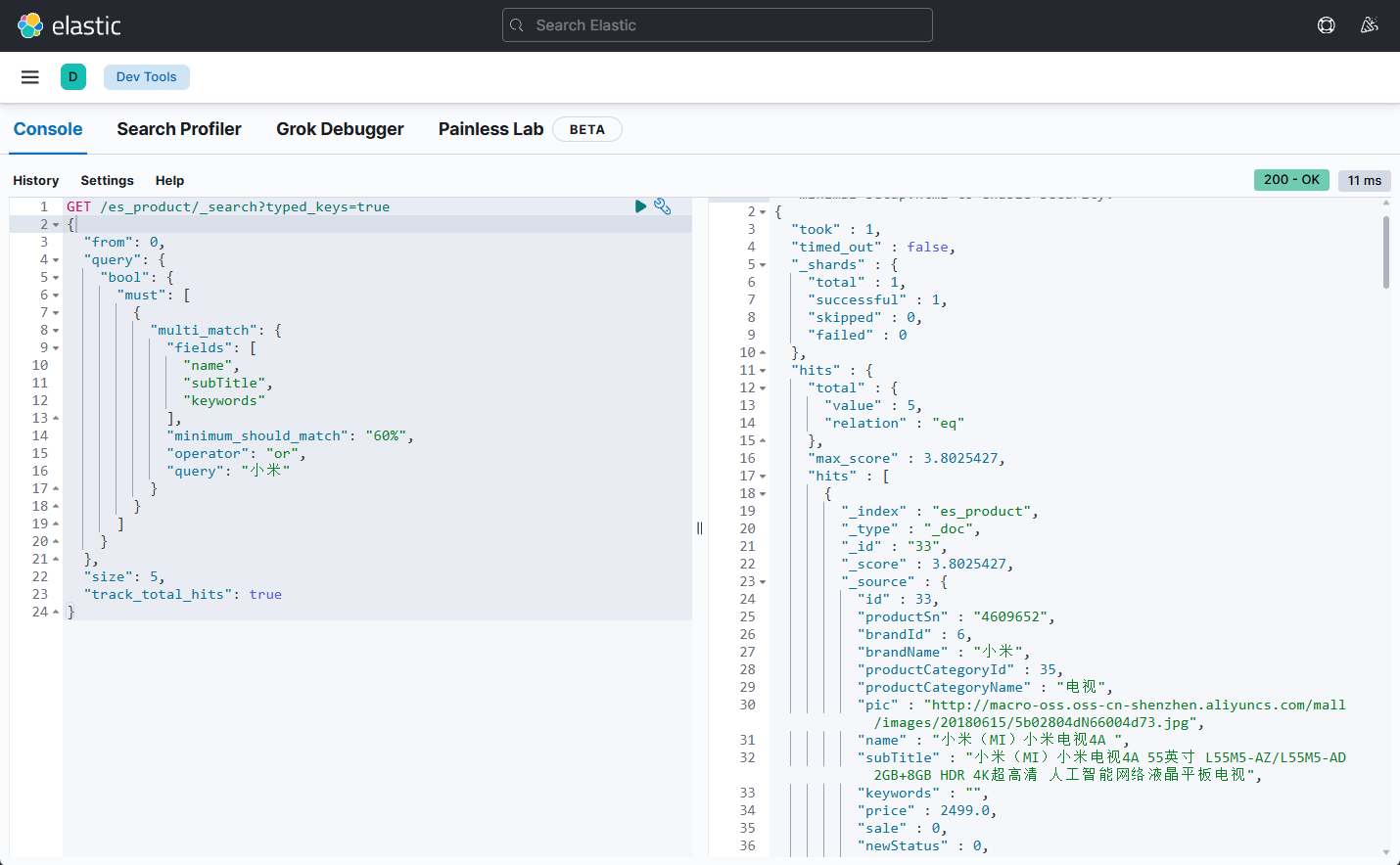Viewport: 1400px width, 865px height.
Task: Click the green D space avatar
Action: pos(73,77)
